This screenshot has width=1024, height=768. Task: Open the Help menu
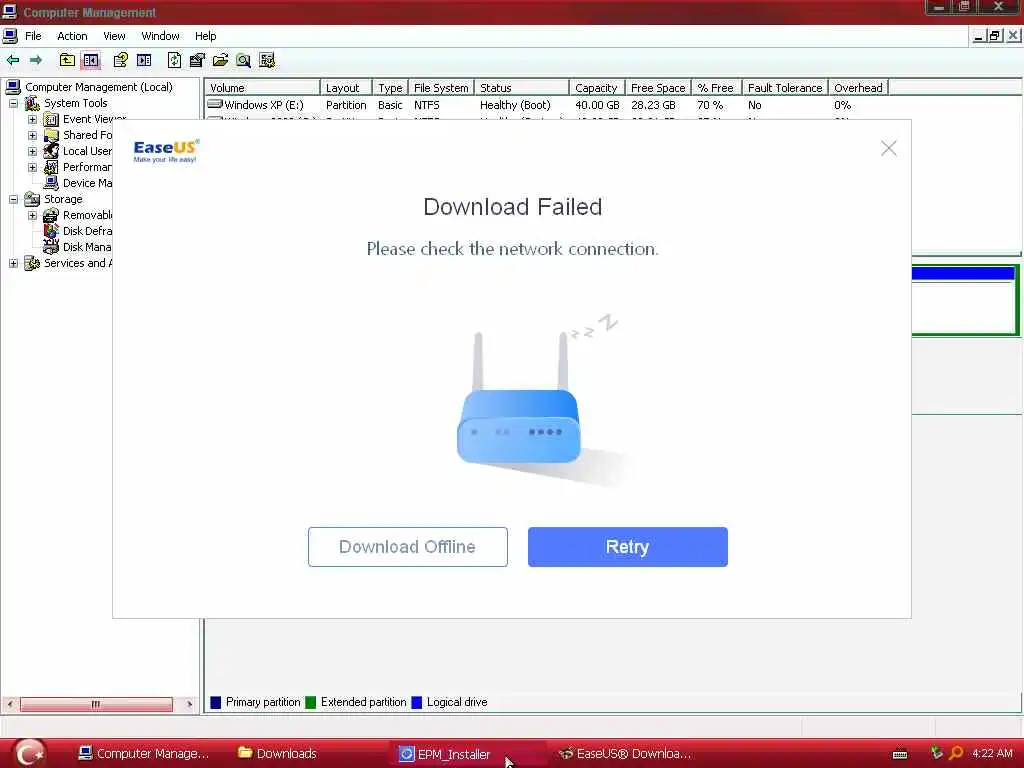(x=205, y=36)
